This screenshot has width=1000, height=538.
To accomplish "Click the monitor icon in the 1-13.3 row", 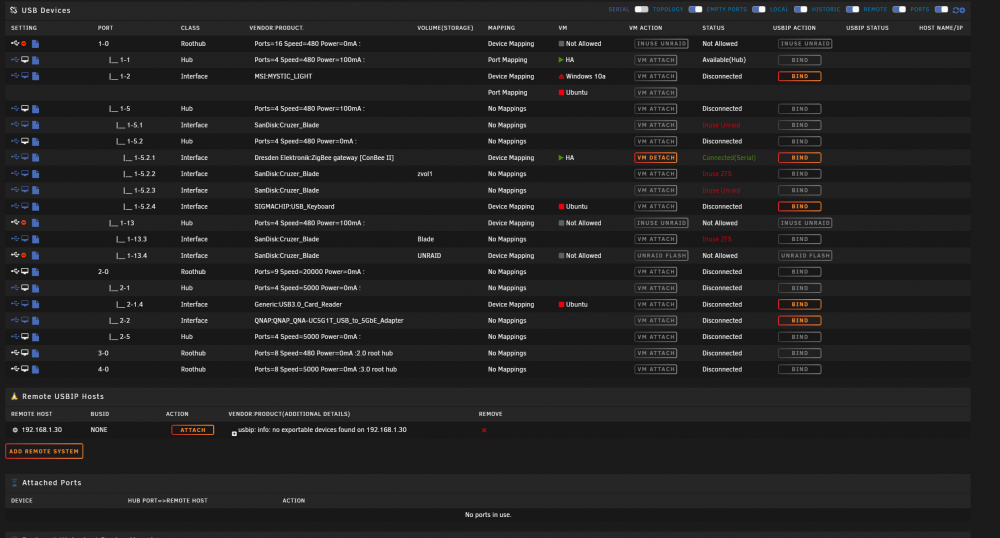I will (x=25, y=239).
